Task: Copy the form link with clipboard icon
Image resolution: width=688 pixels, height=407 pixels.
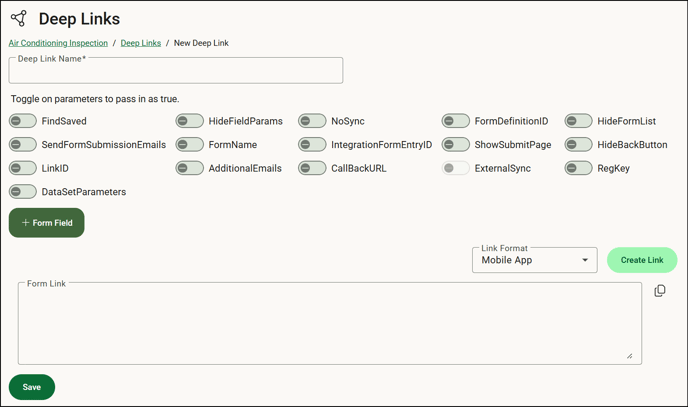Action: coord(659,291)
